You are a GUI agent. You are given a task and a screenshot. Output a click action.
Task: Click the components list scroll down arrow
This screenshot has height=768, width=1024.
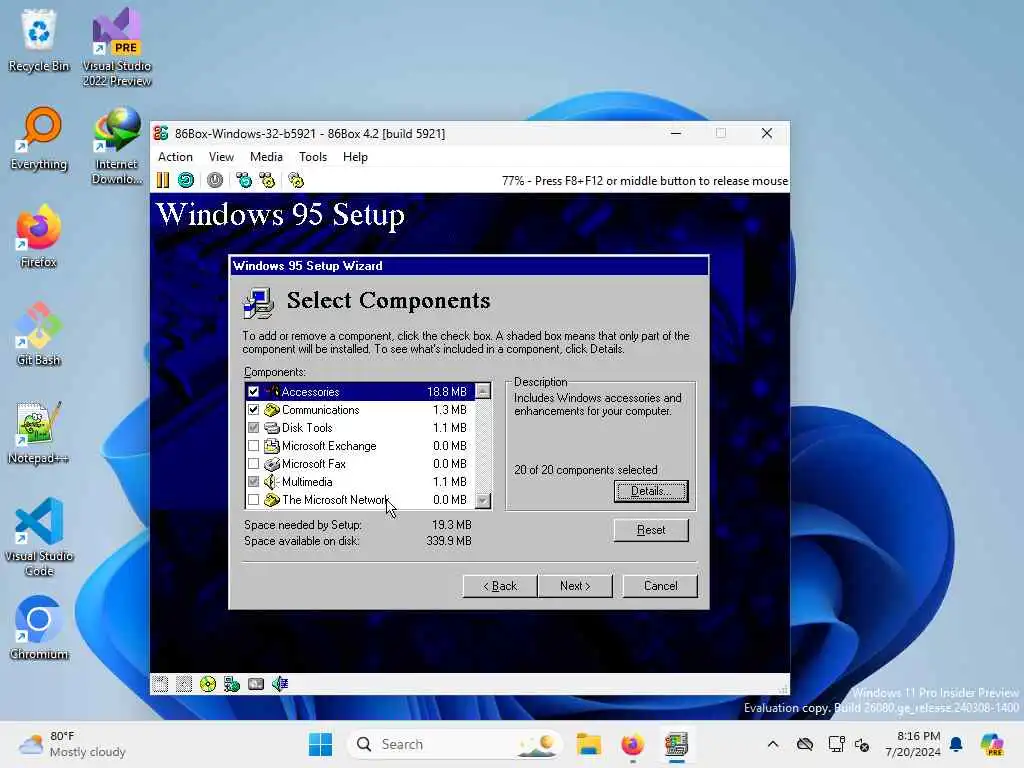483,500
